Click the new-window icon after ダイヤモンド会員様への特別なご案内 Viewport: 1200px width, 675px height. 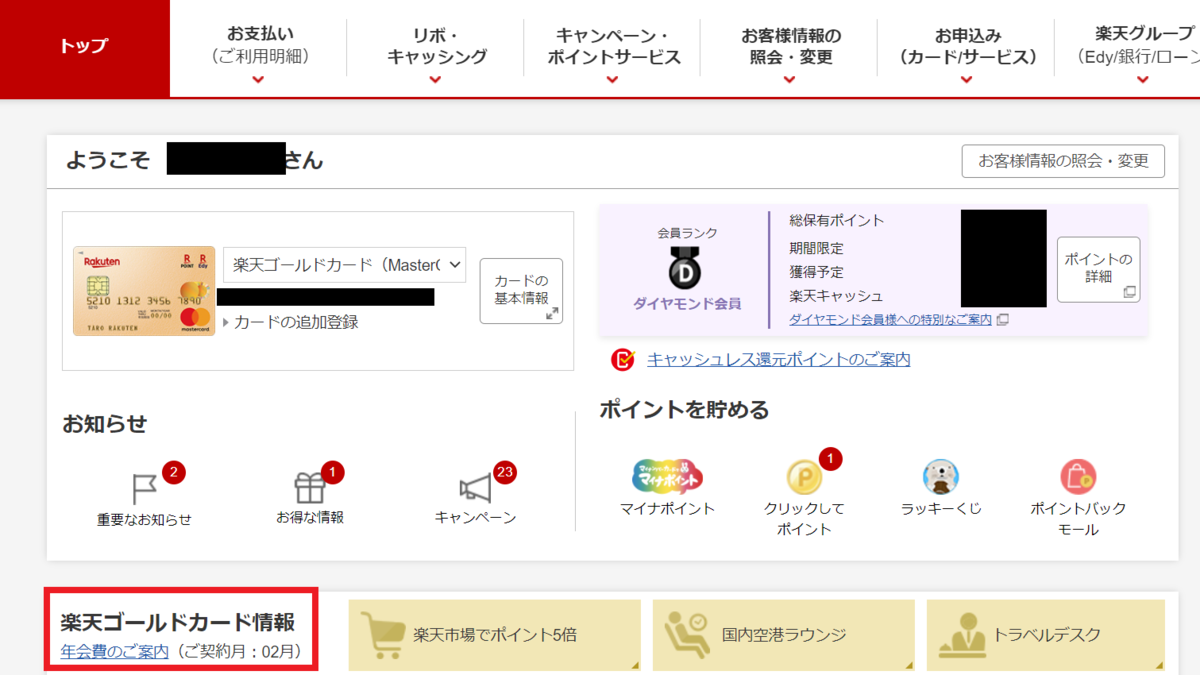point(1003,320)
